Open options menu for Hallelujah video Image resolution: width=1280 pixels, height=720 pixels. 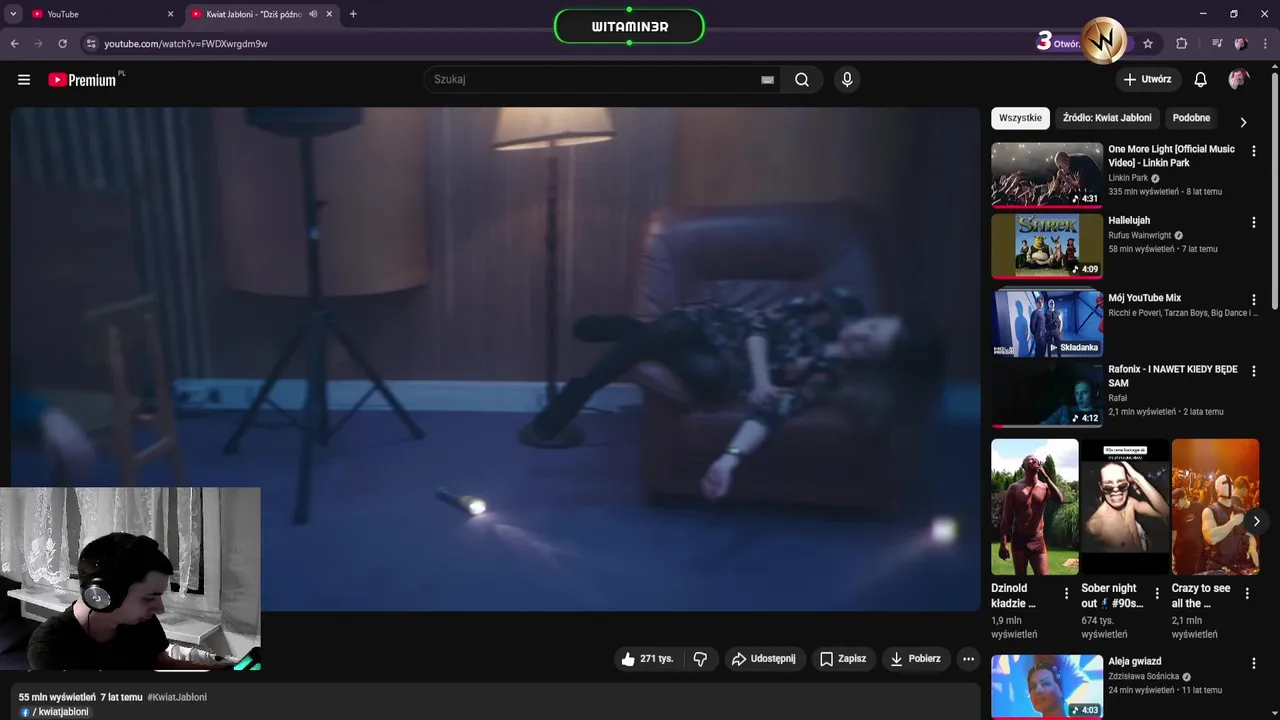1253,222
